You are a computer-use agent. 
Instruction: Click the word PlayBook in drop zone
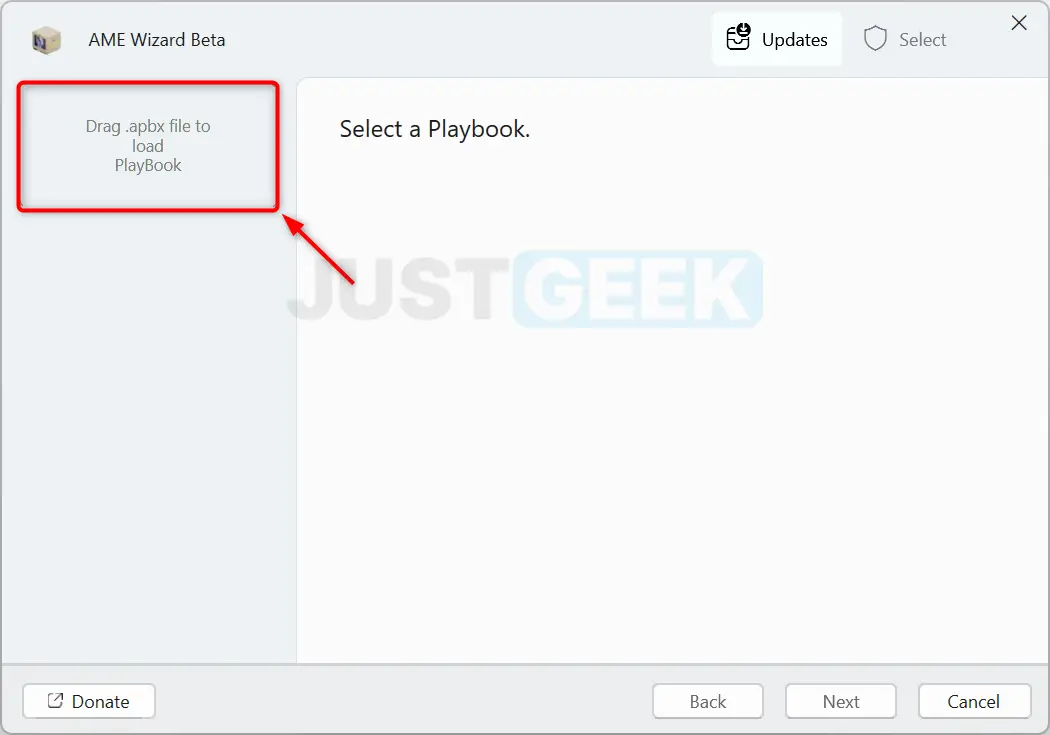point(148,165)
